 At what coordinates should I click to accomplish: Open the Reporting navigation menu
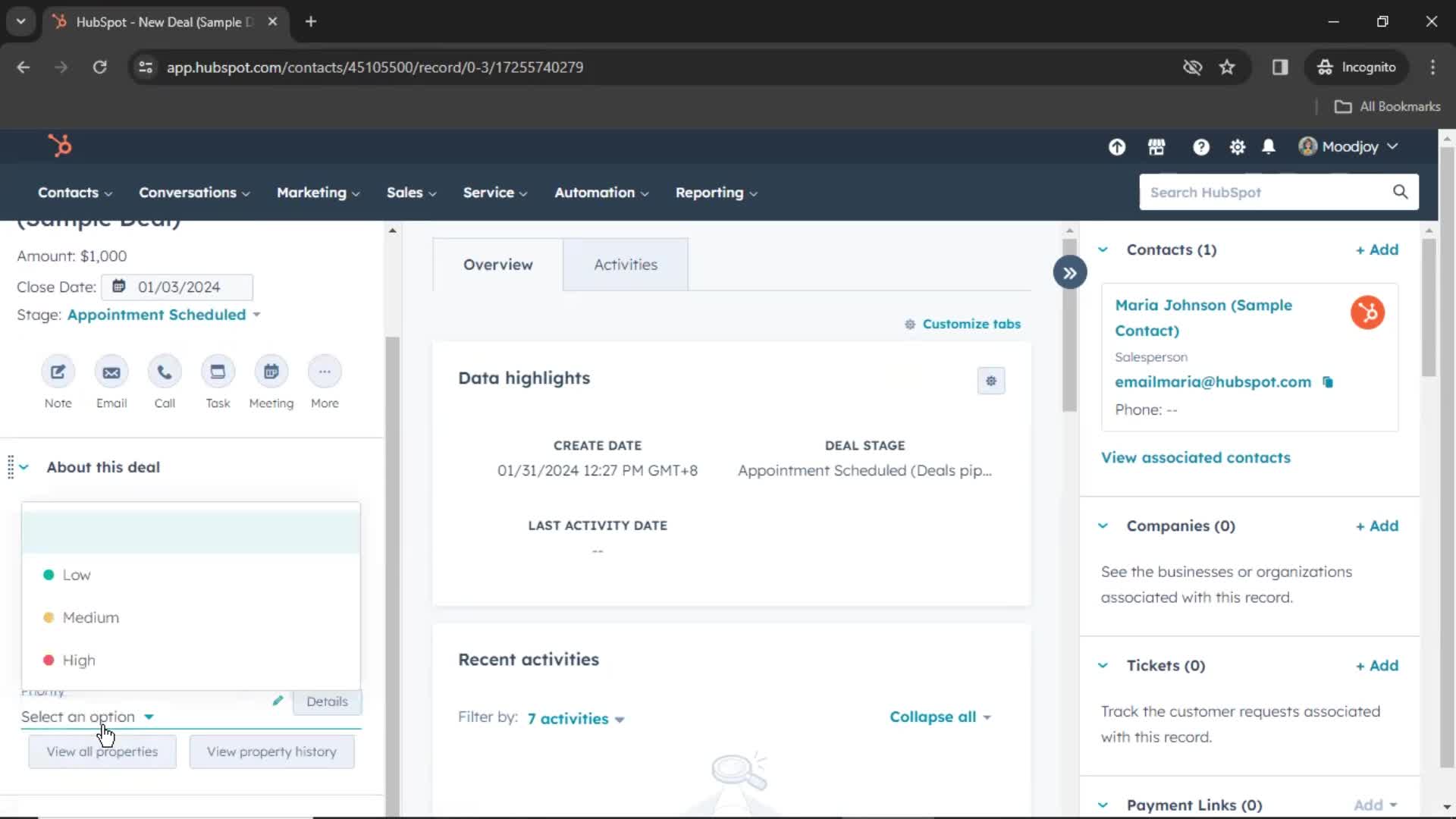717,193
